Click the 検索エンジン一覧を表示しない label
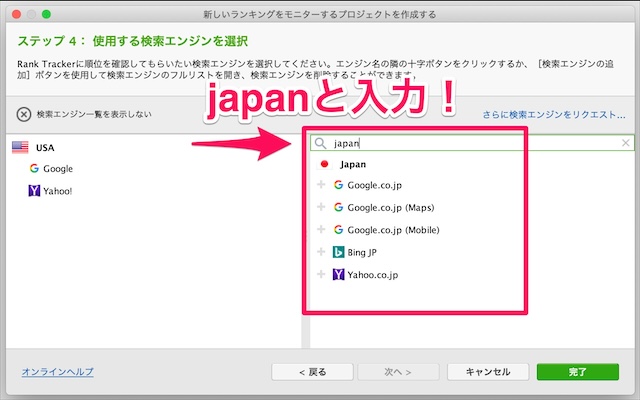 pos(94,114)
